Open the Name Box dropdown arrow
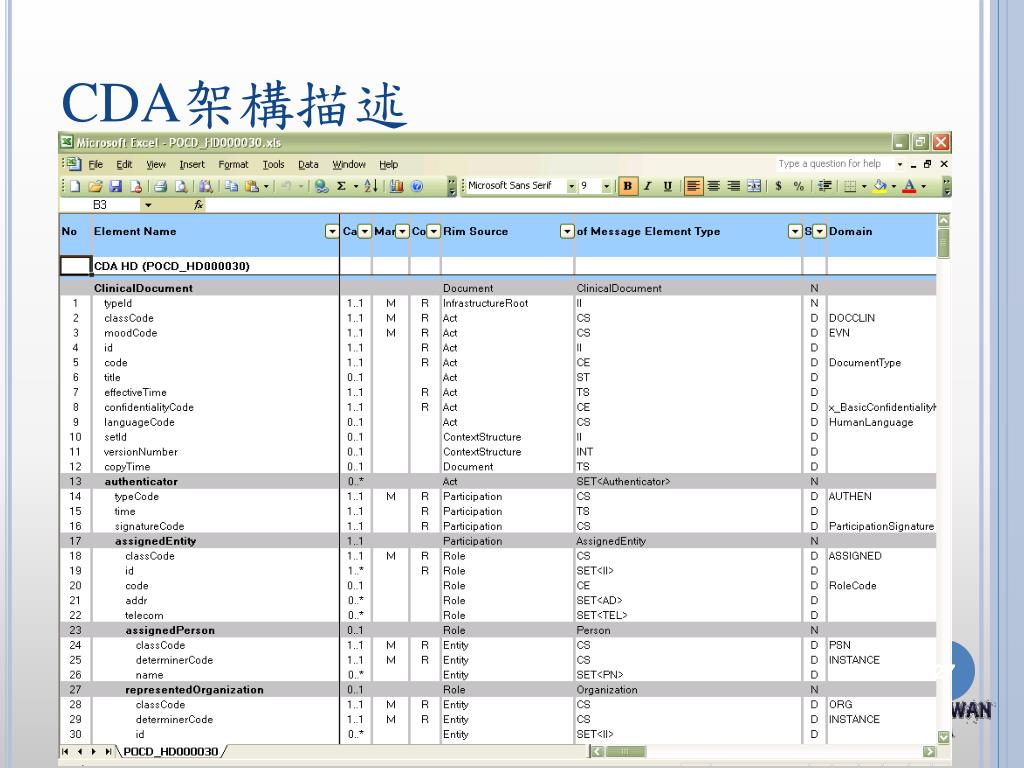This screenshot has height=768, width=1024. click(148, 205)
